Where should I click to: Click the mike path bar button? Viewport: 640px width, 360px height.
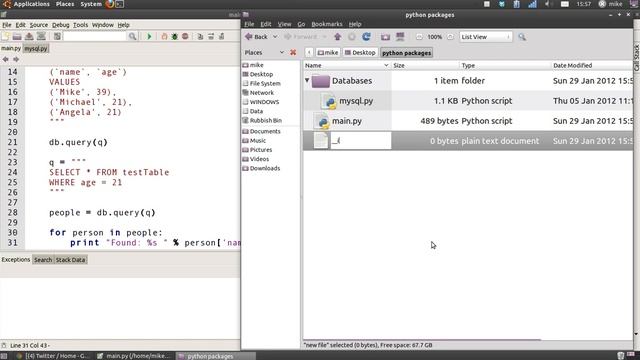[328, 53]
